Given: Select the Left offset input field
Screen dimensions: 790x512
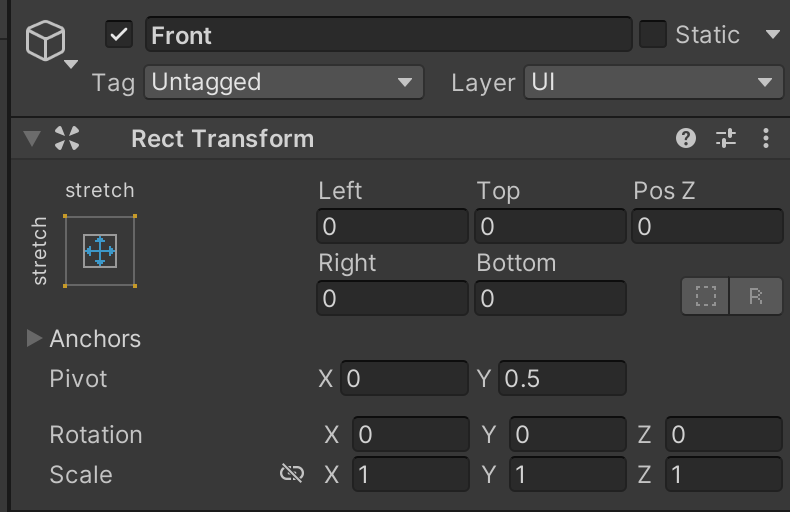Looking at the screenshot, I should click(x=392, y=226).
